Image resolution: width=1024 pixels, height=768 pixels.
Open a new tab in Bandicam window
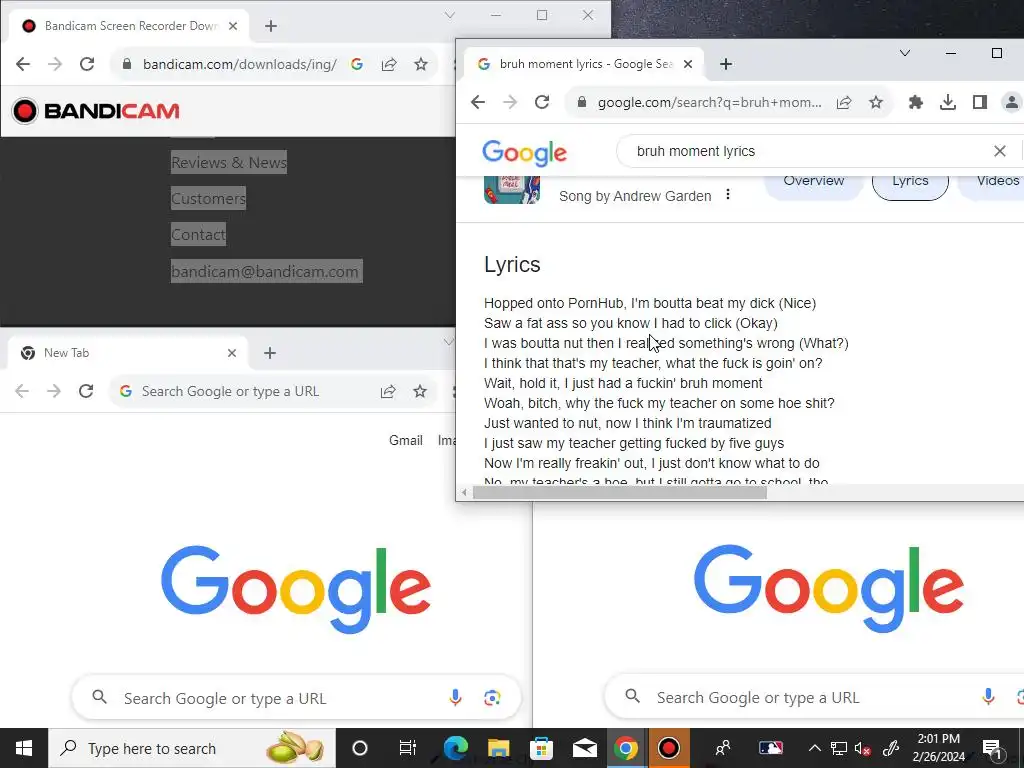(x=271, y=26)
